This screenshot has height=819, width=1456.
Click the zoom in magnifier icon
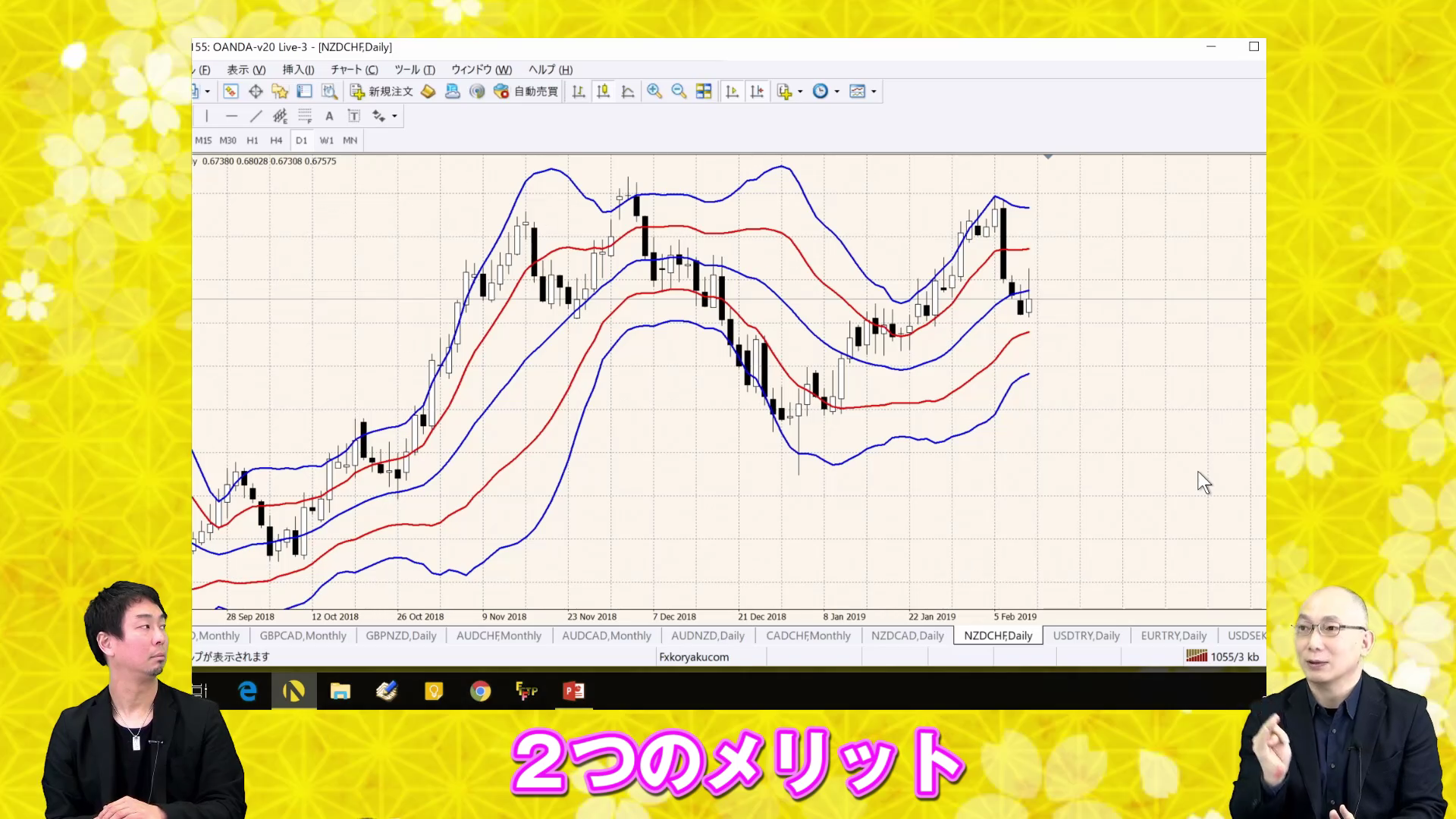(654, 92)
